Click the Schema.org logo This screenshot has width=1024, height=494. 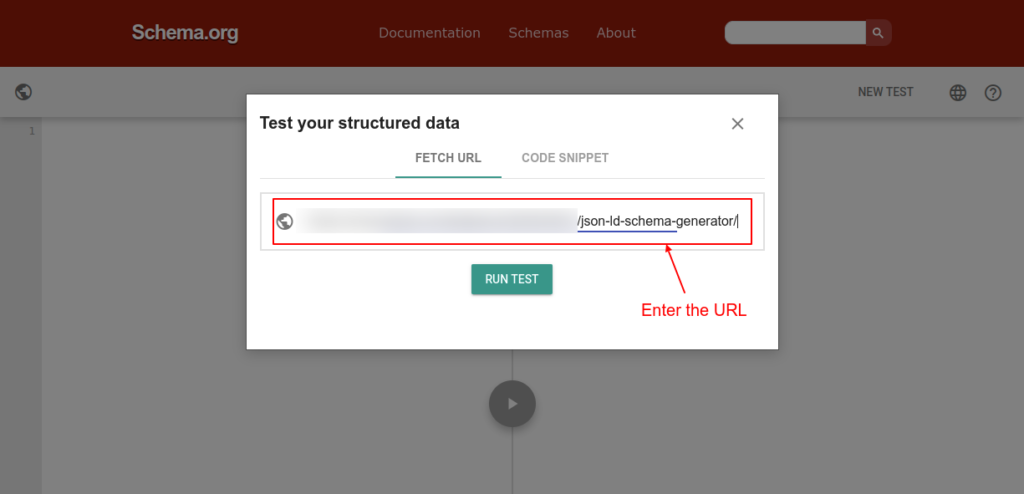pos(185,33)
